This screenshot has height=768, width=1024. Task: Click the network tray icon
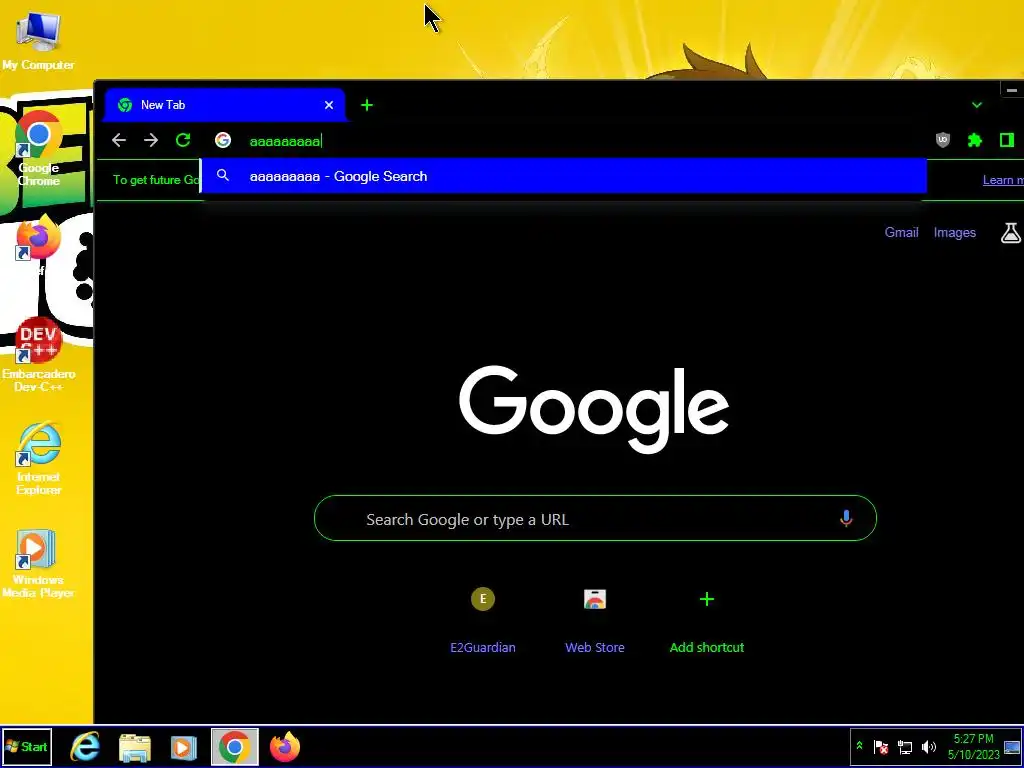[x=904, y=746]
